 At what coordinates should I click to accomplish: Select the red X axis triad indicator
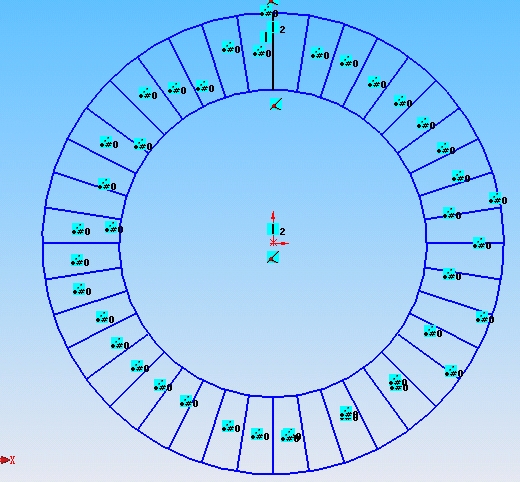click(x=7, y=460)
